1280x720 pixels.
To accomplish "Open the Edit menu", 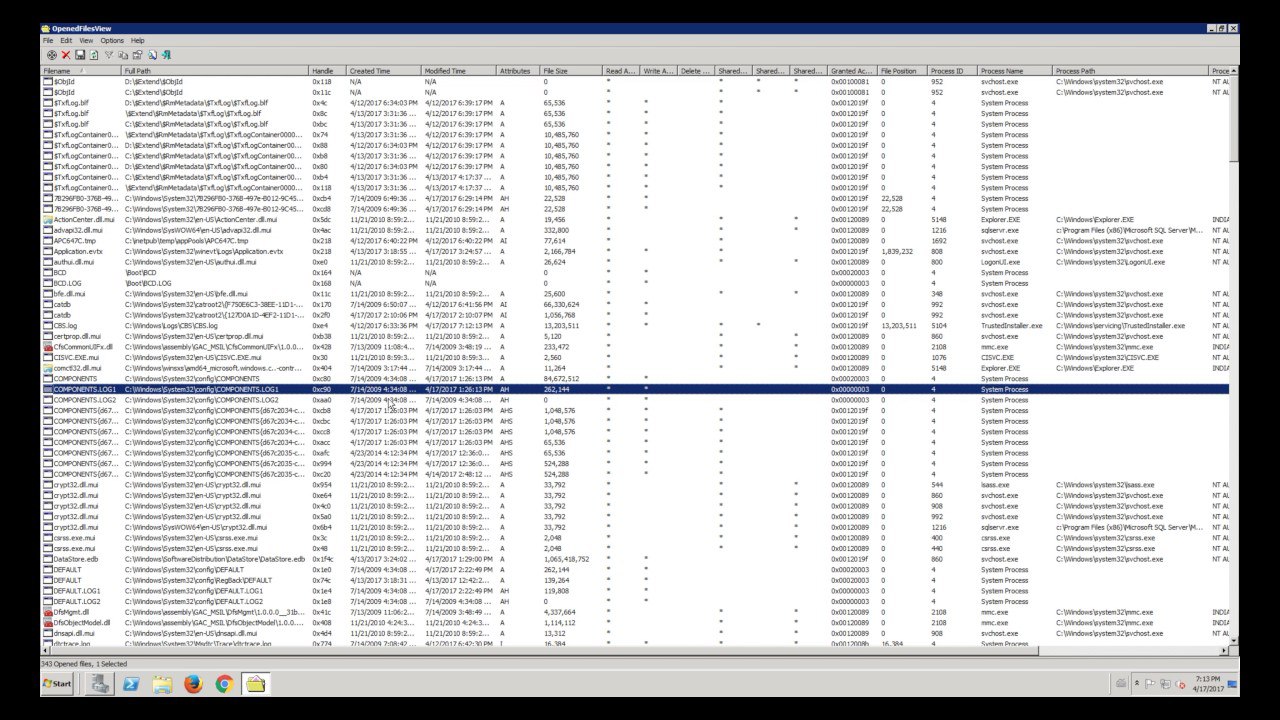I will coord(65,40).
